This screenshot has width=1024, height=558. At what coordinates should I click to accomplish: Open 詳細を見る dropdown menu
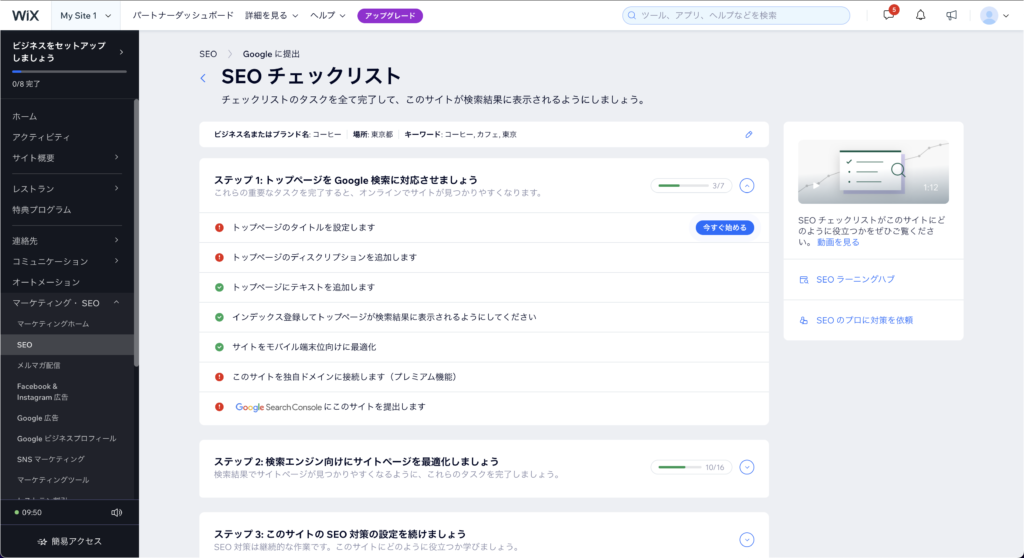[272, 16]
